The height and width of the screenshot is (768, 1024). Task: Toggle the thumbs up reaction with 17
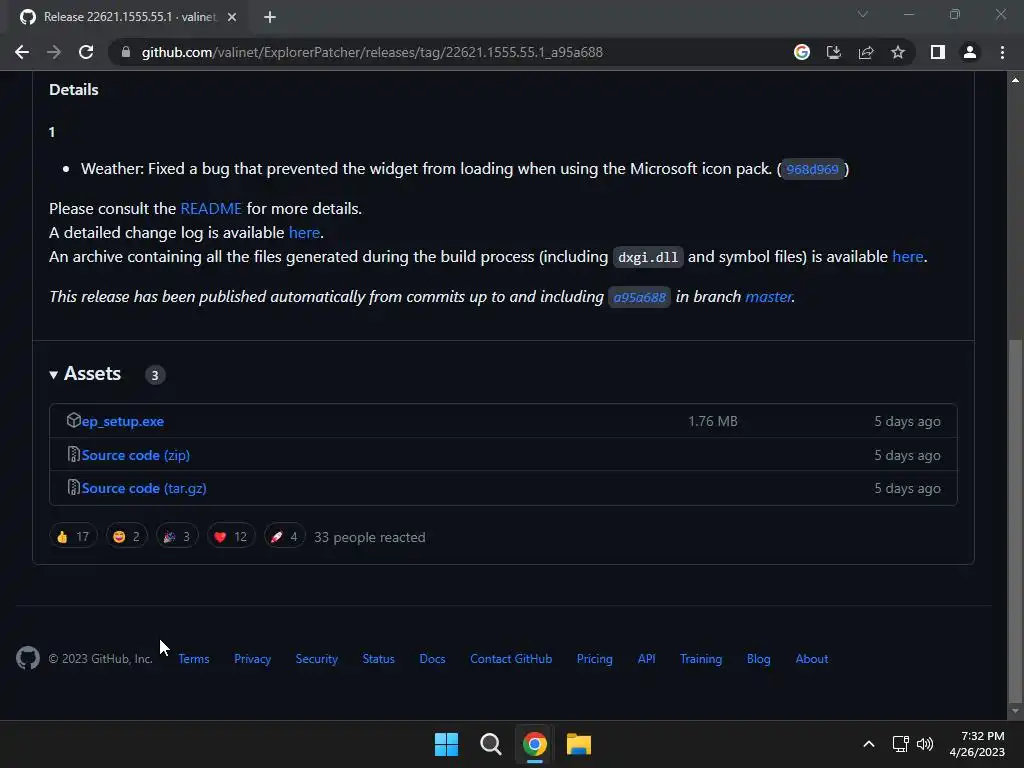point(73,537)
